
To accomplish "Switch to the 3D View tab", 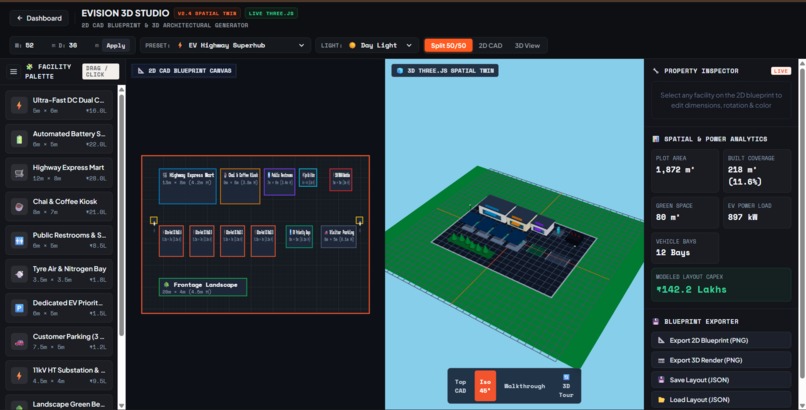I will 527,46.
